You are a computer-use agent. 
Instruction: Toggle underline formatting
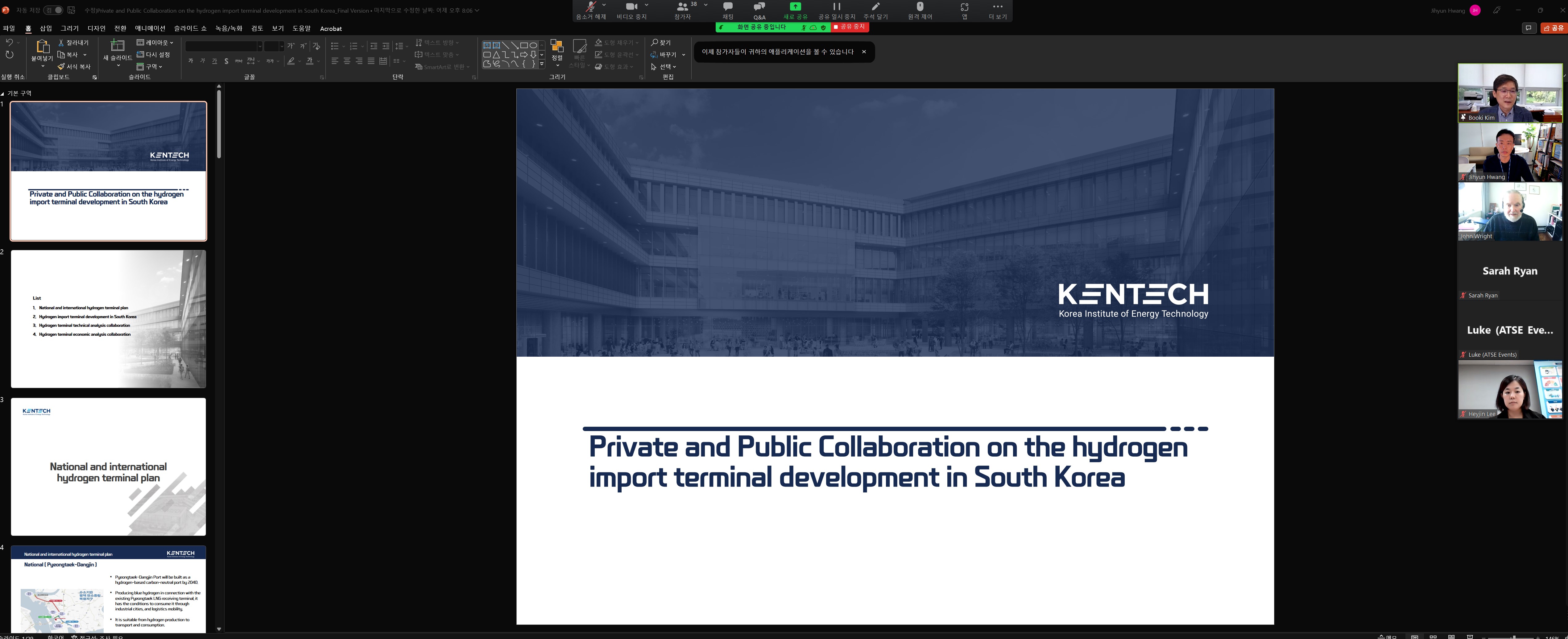click(214, 61)
